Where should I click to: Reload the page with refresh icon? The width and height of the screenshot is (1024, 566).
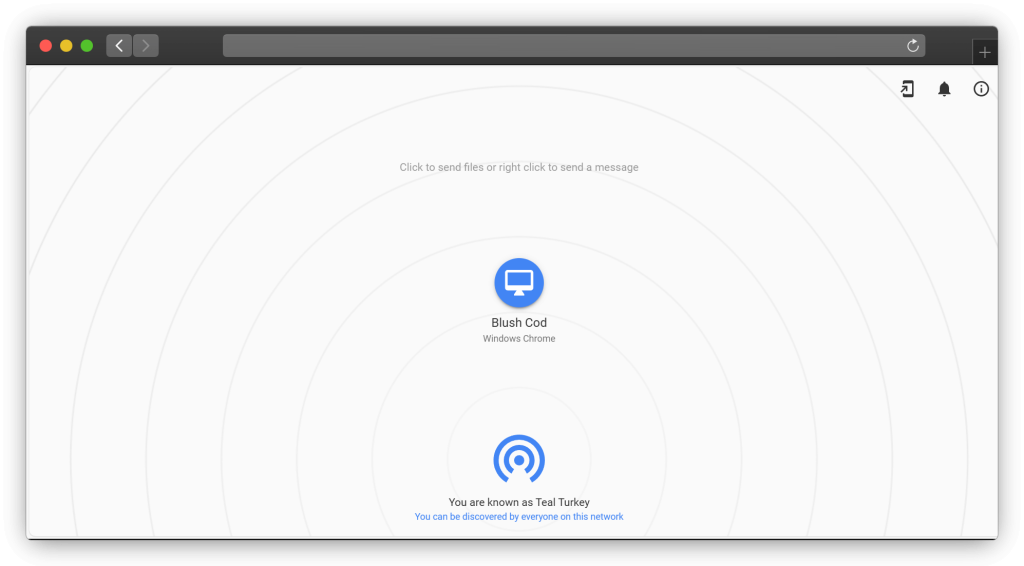pyautogui.click(x=912, y=46)
